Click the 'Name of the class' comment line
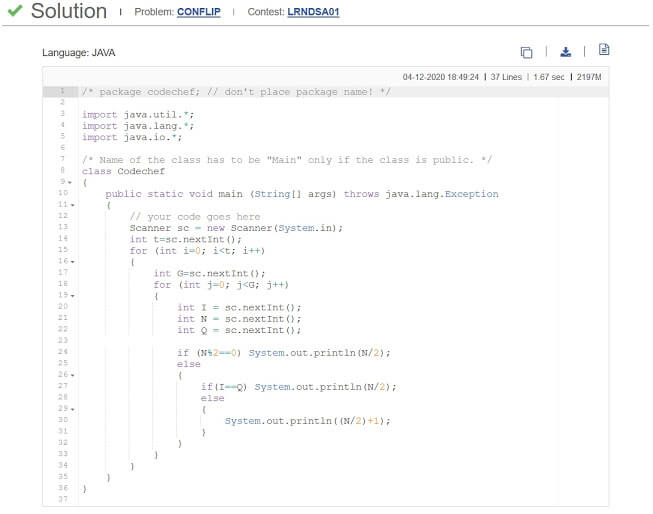Screen dimensions: 653x514 pos(287,160)
